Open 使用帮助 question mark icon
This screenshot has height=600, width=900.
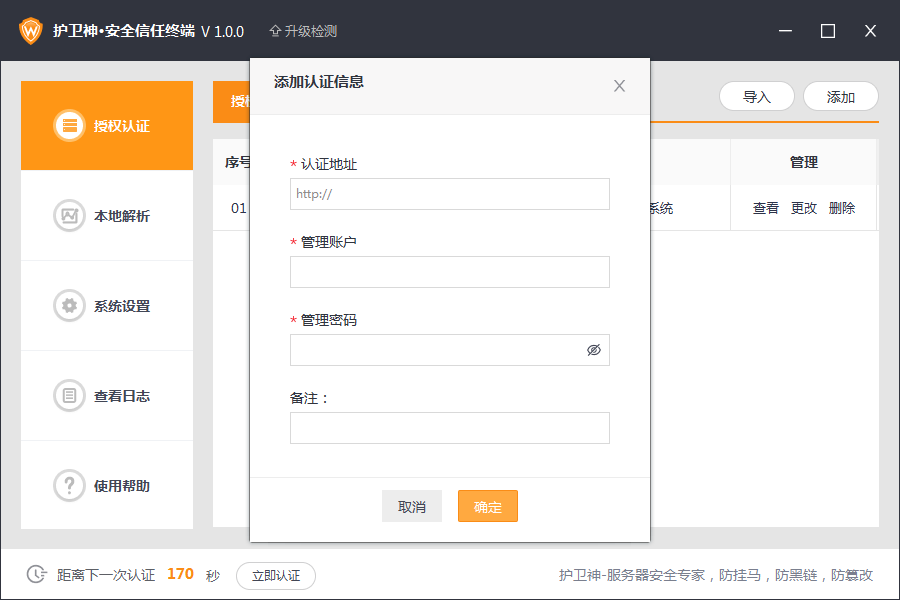click(x=69, y=486)
